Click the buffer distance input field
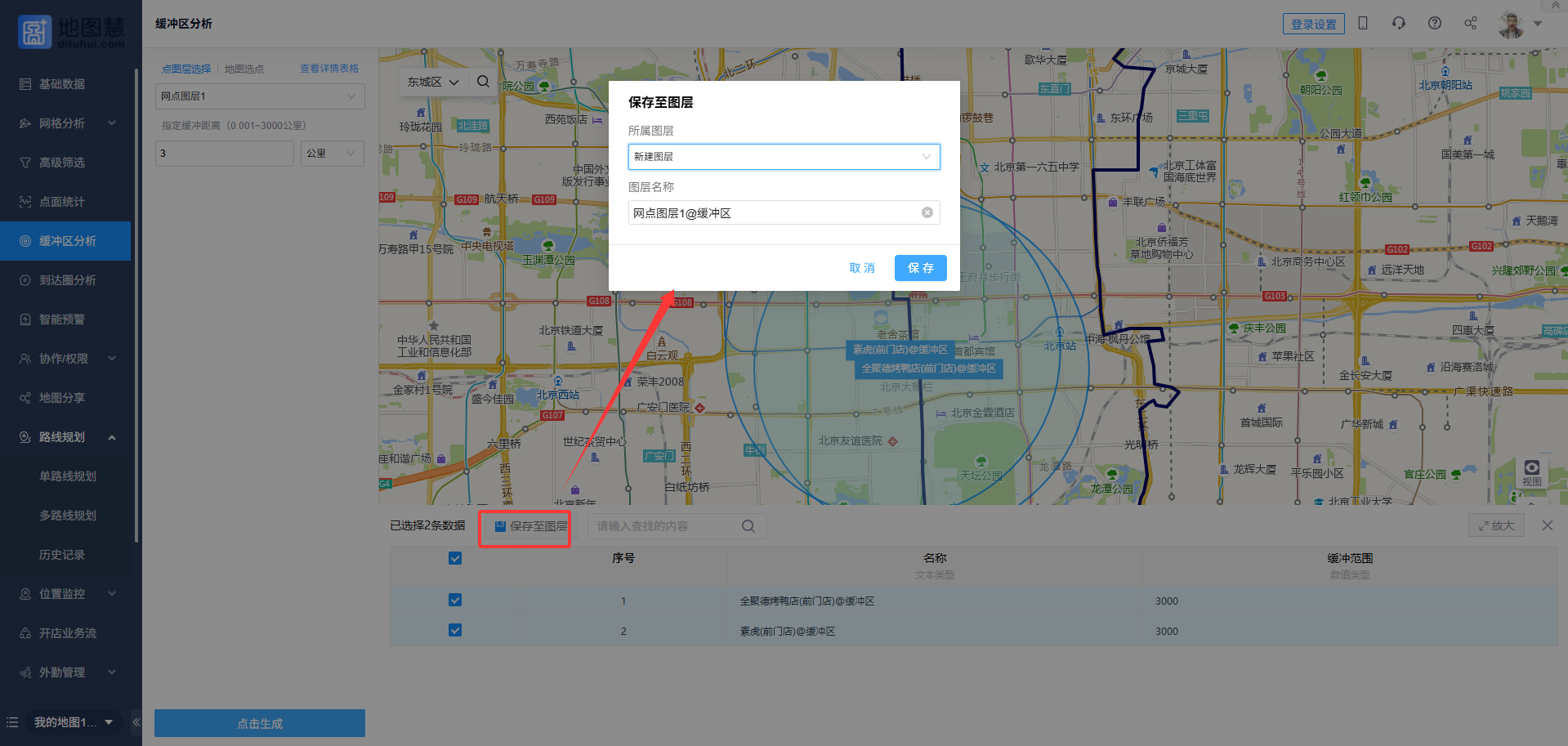Viewport: 1568px width, 746px height. click(224, 154)
